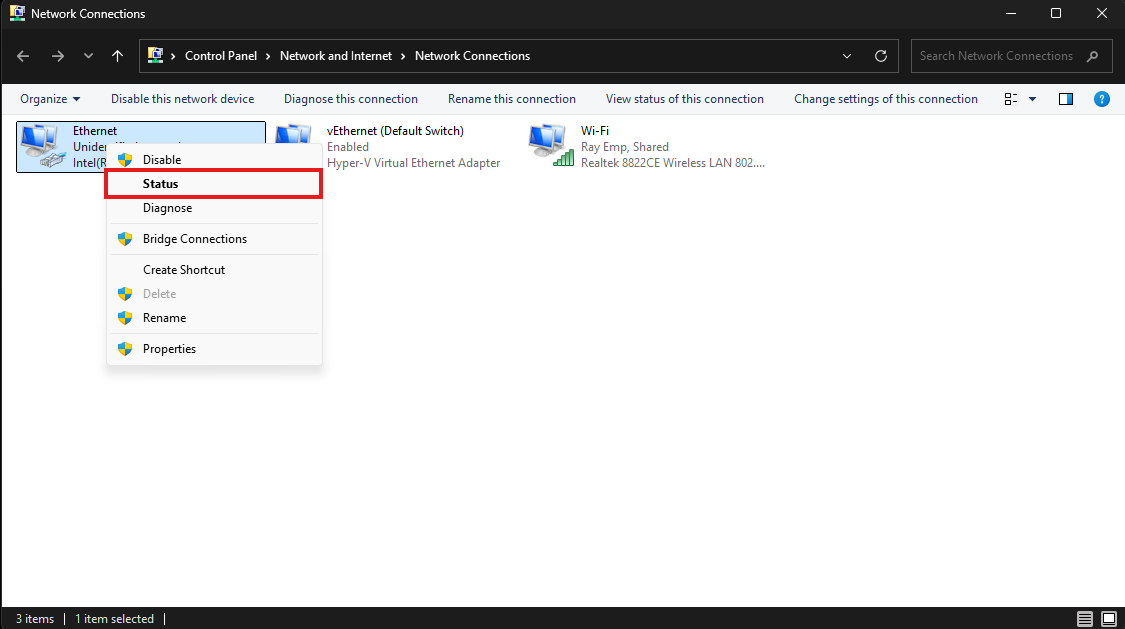Choose Disable in the context menu
This screenshot has width=1125, height=629.
(214, 160)
